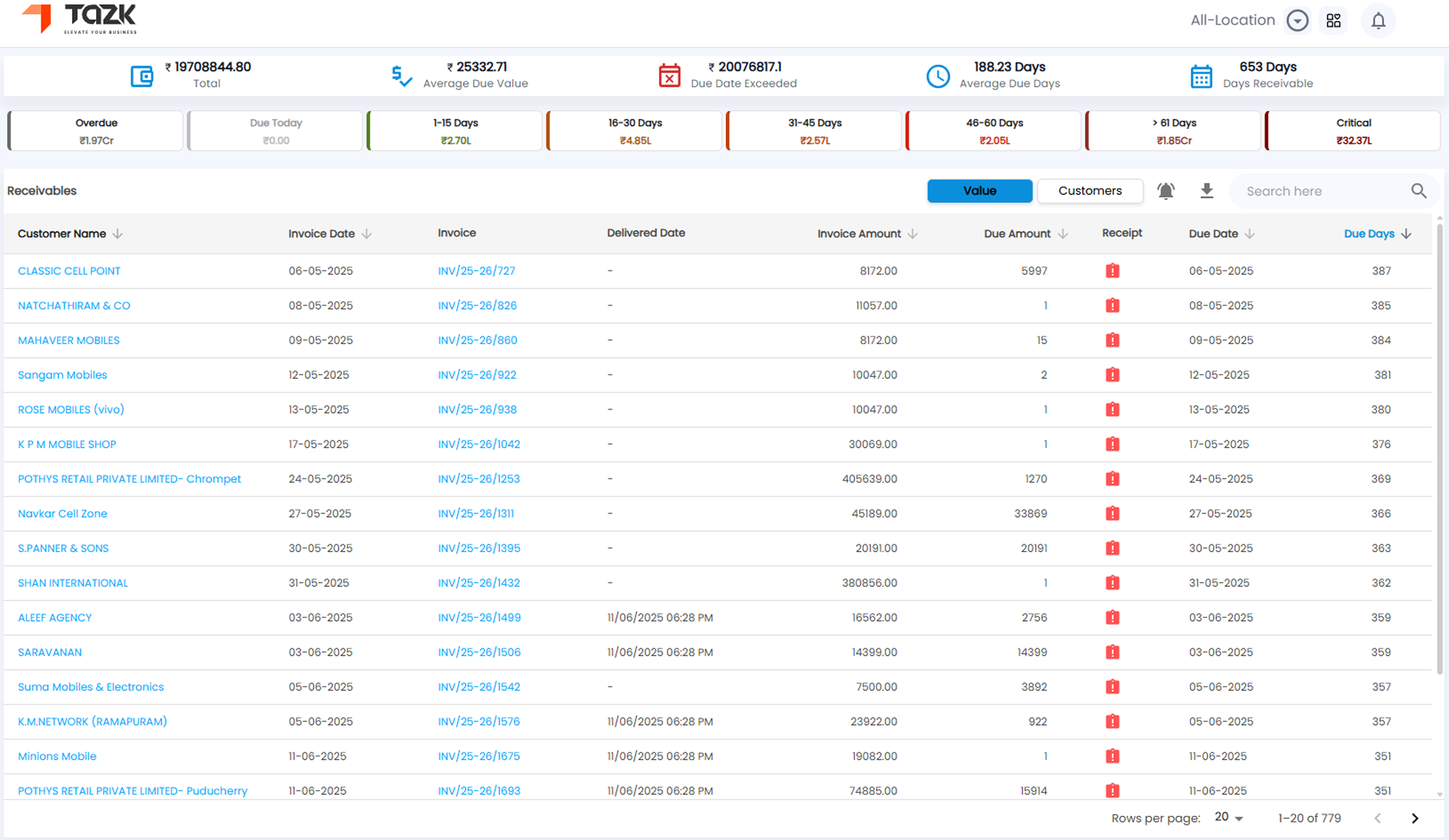Click the All-Location label

[1232, 21]
